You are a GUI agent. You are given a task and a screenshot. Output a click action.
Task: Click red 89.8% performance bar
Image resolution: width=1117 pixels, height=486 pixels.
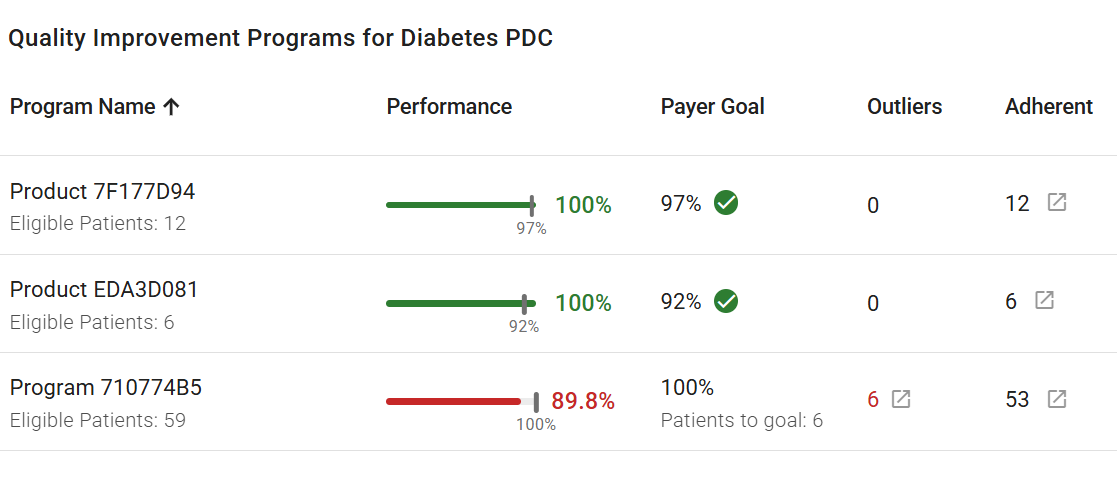454,401
